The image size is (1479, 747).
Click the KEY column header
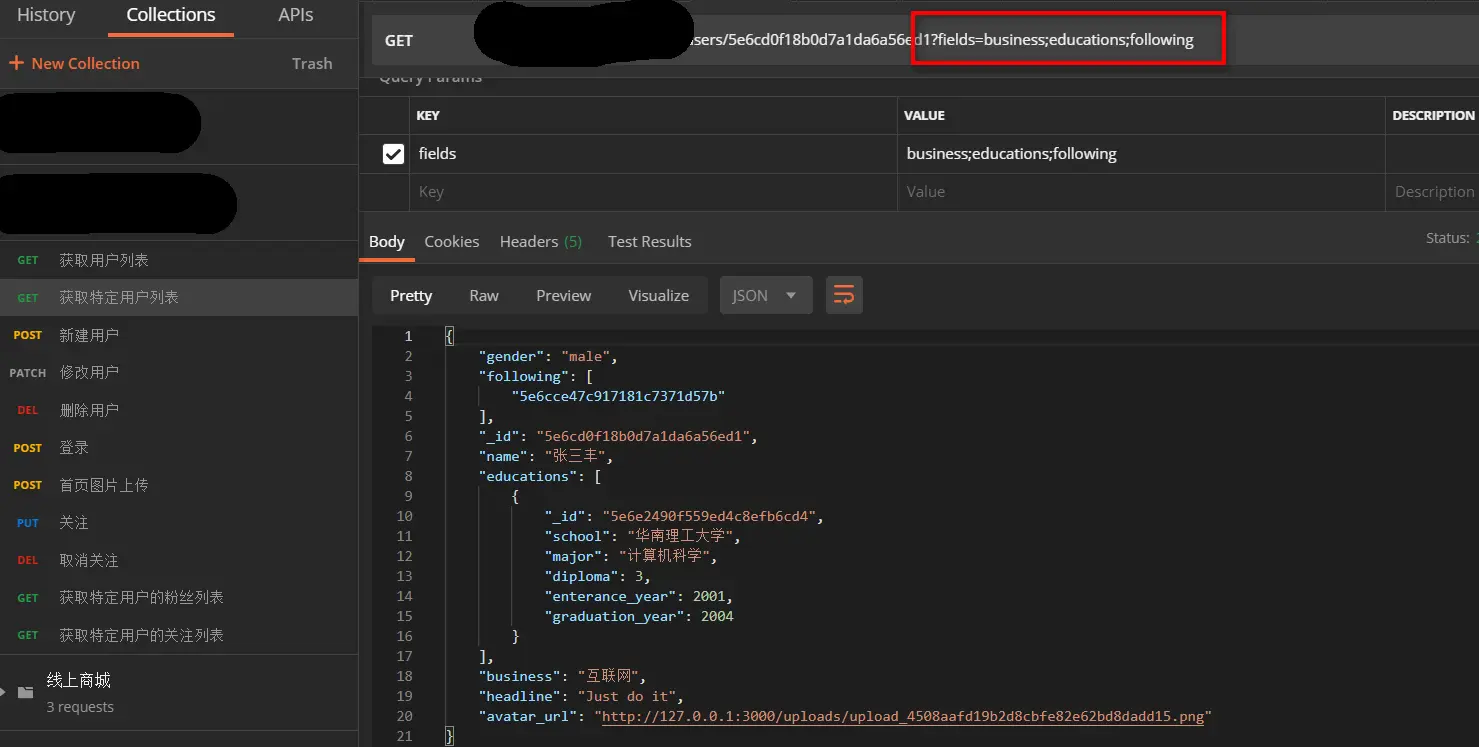tap(428, 116)
